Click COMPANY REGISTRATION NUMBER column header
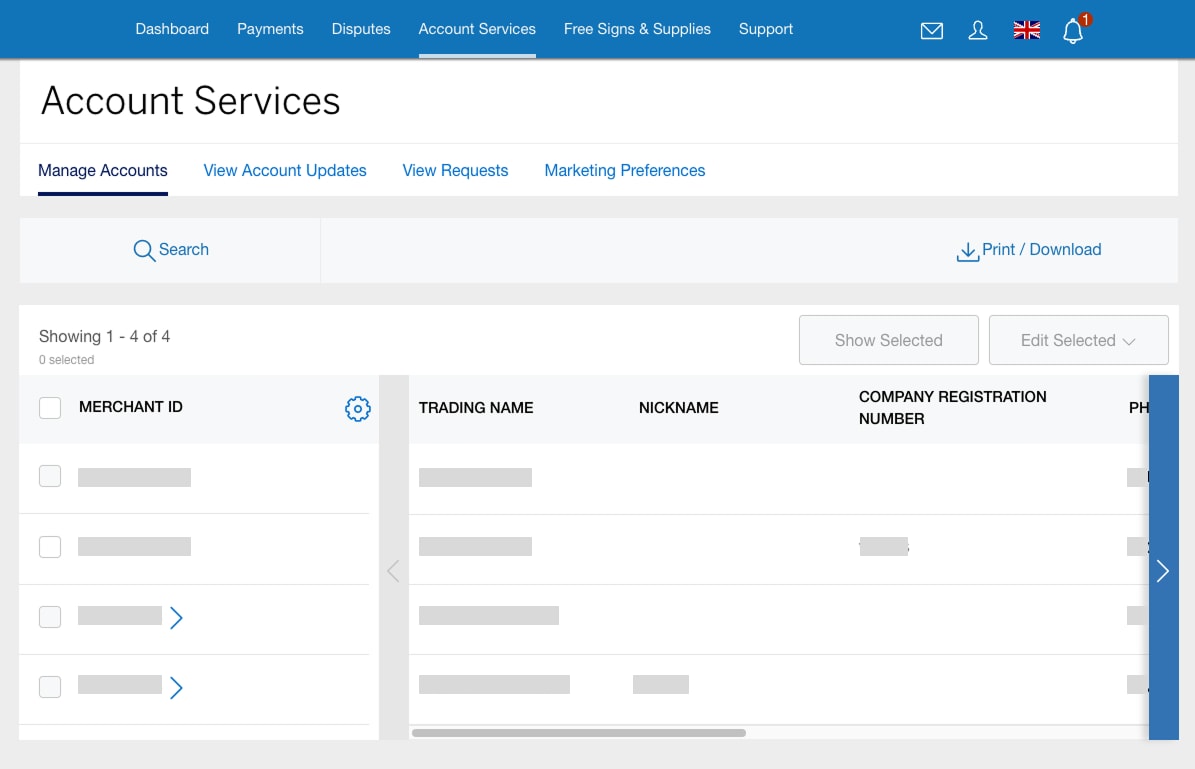Image resolution: width=1195 pixels, height=769 pixels. click(953, 408)
